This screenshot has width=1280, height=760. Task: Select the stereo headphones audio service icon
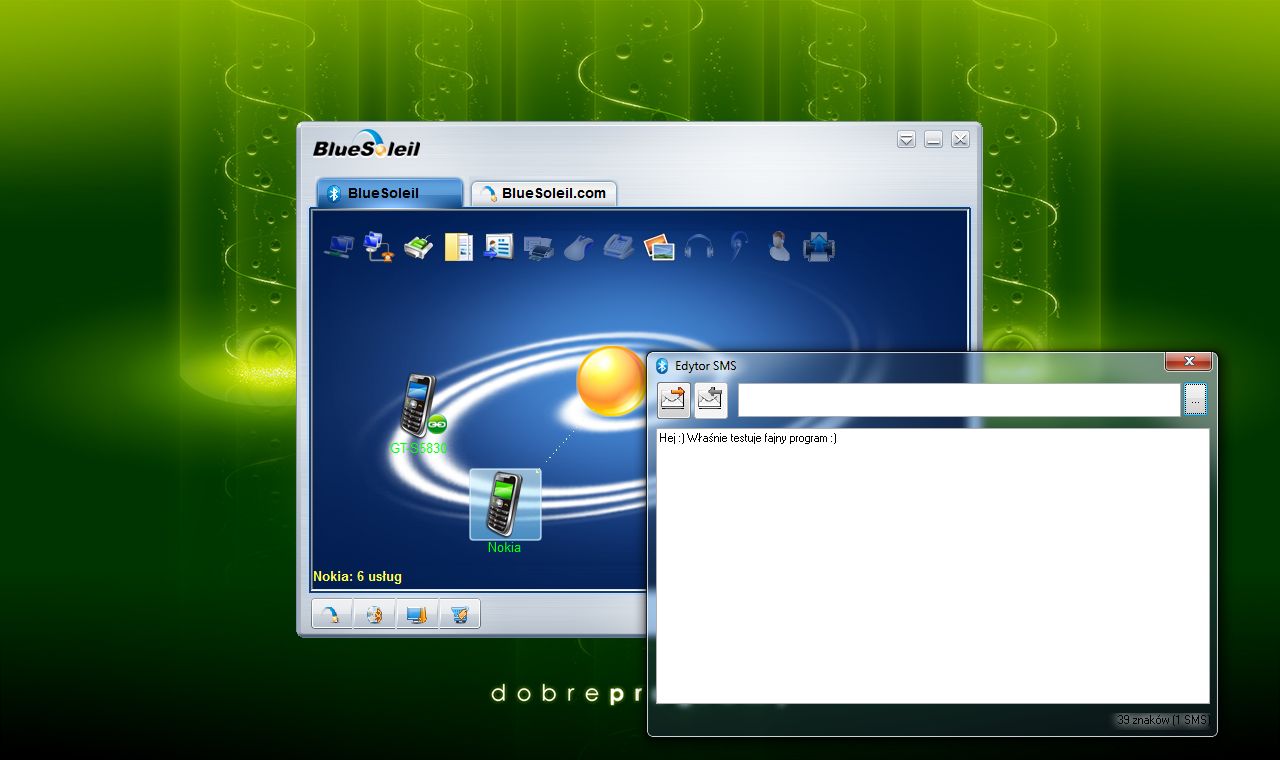(x=699, y=246)
